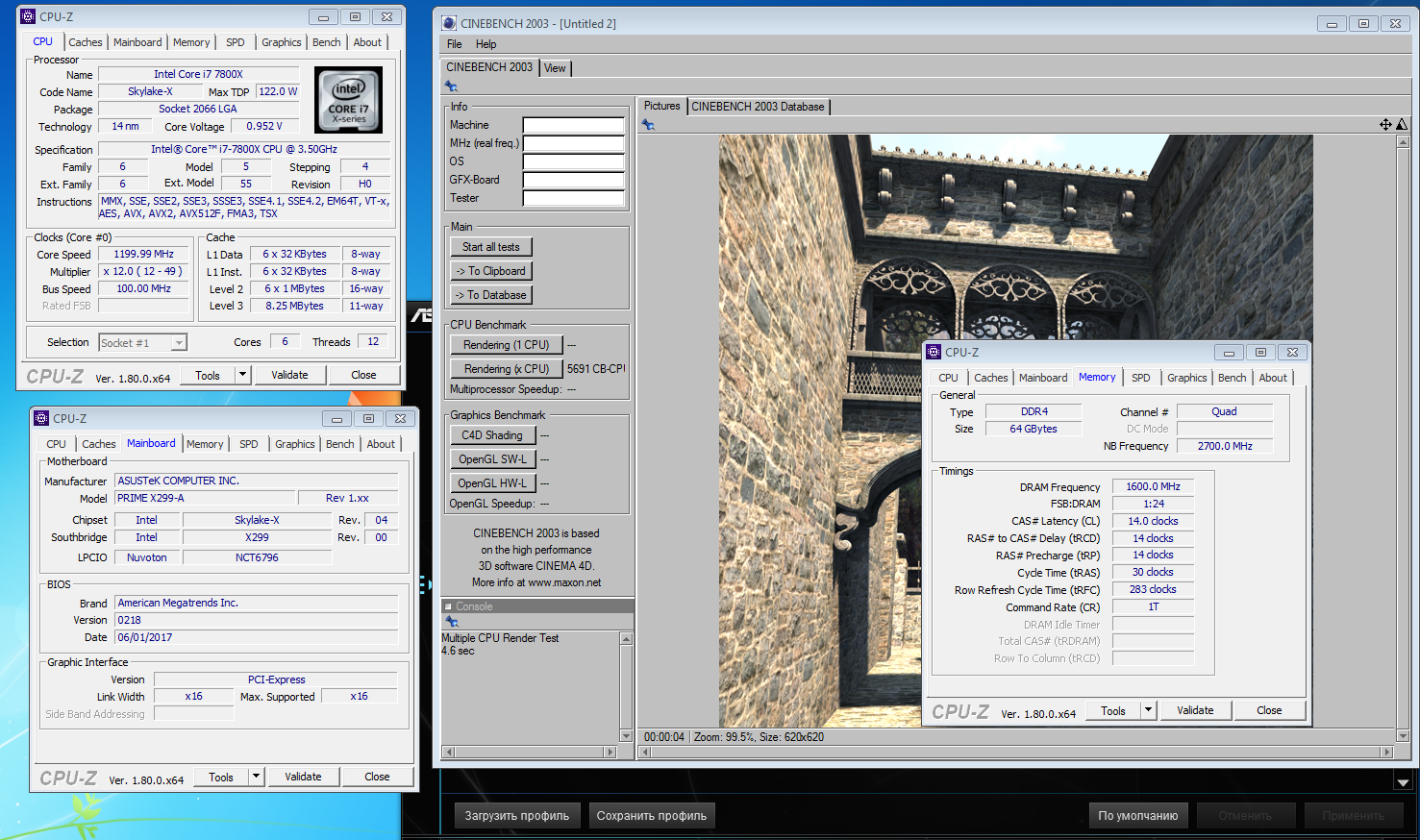Click the OS input field
1420x840 pixels.
click(x=573, y=161)
